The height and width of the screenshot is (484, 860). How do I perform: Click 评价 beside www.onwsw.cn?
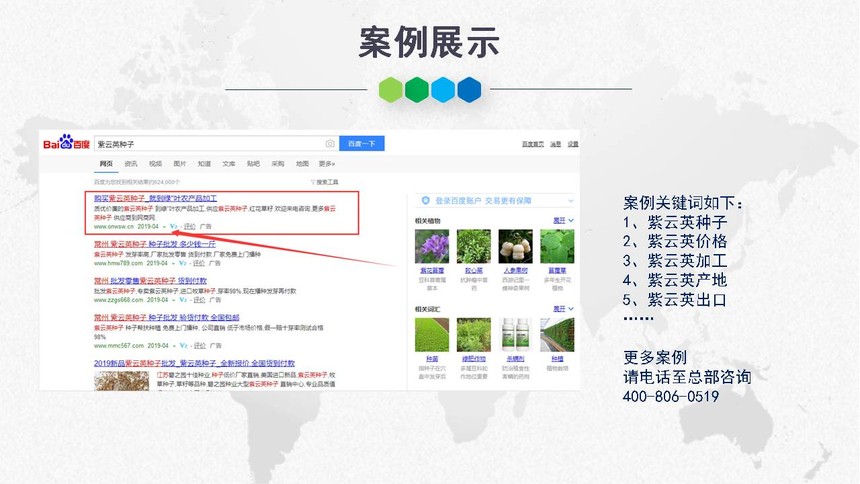(x=190, y=226)
